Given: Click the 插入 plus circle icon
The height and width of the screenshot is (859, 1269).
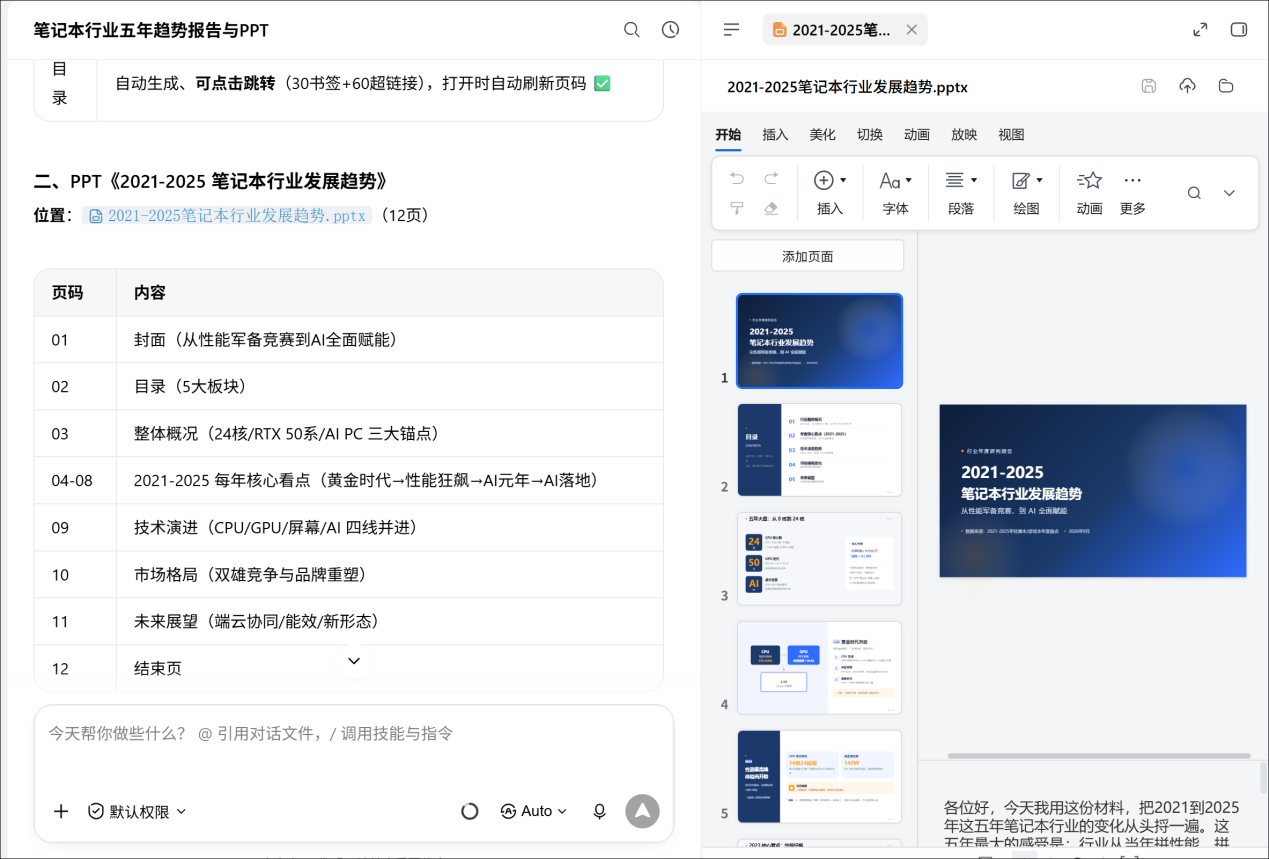Looking at the screenshot, I should tap(824, 180).
